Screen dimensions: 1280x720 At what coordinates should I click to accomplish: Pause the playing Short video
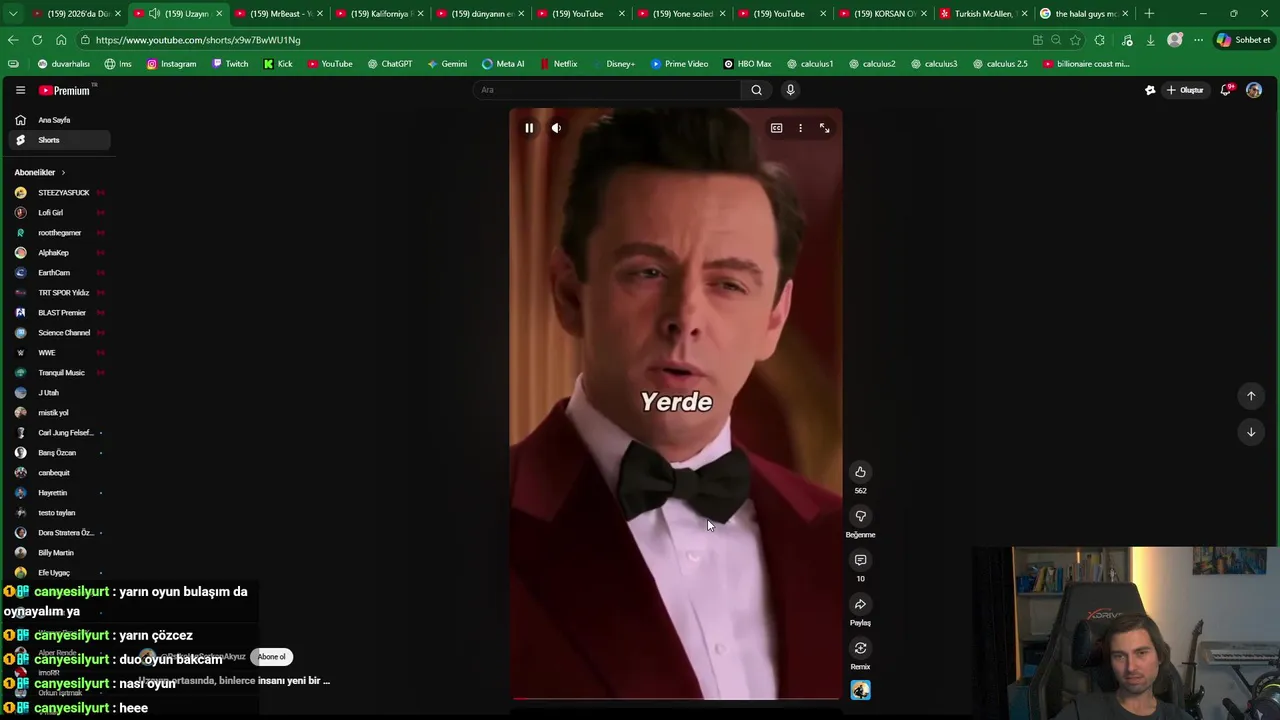[x=529, y=128]
